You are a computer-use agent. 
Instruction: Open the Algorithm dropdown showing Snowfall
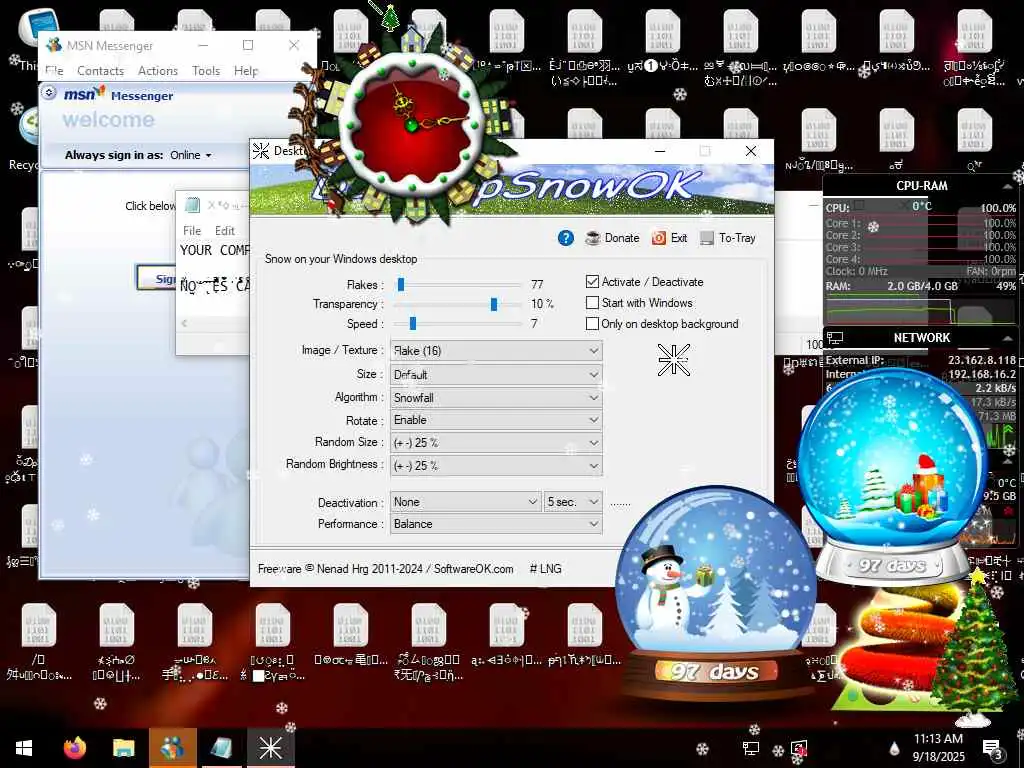[496, 397]
